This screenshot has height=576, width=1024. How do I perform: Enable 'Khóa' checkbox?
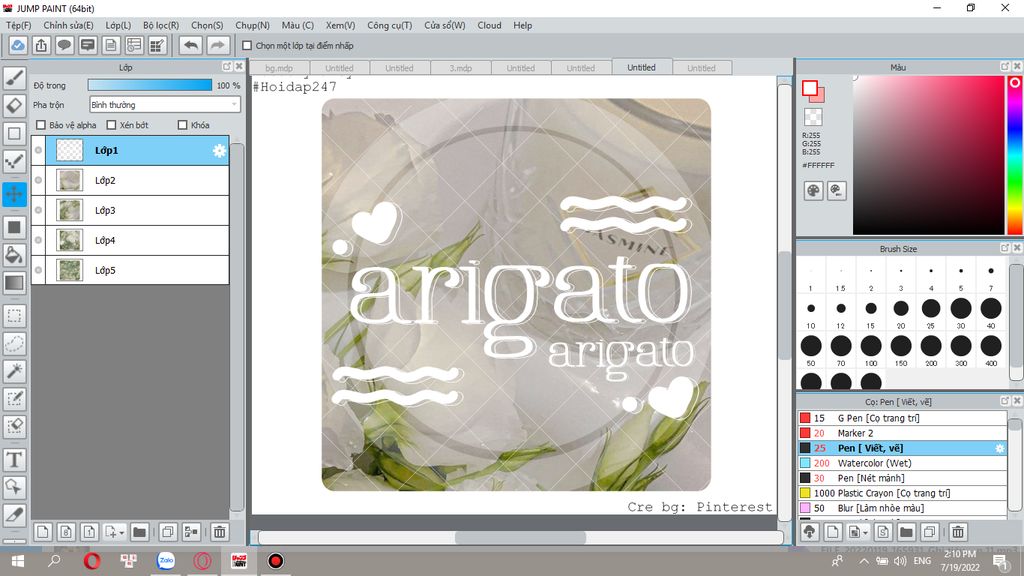tap(183, 125)
